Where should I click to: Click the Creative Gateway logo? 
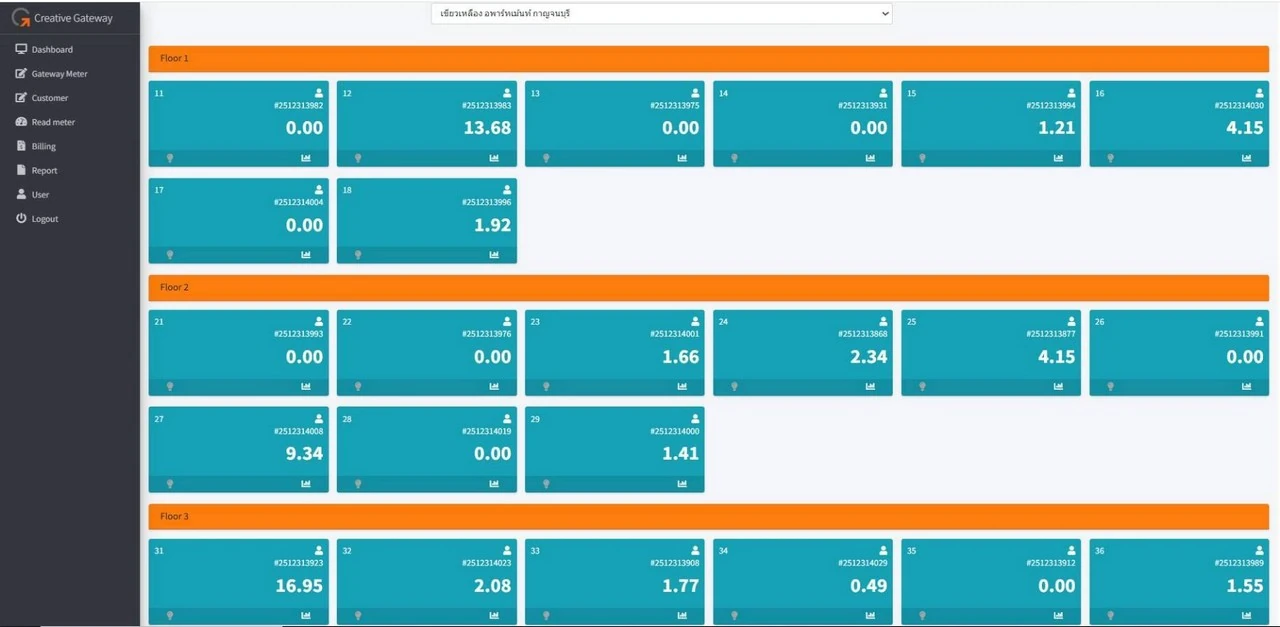(x=62, y=17)
